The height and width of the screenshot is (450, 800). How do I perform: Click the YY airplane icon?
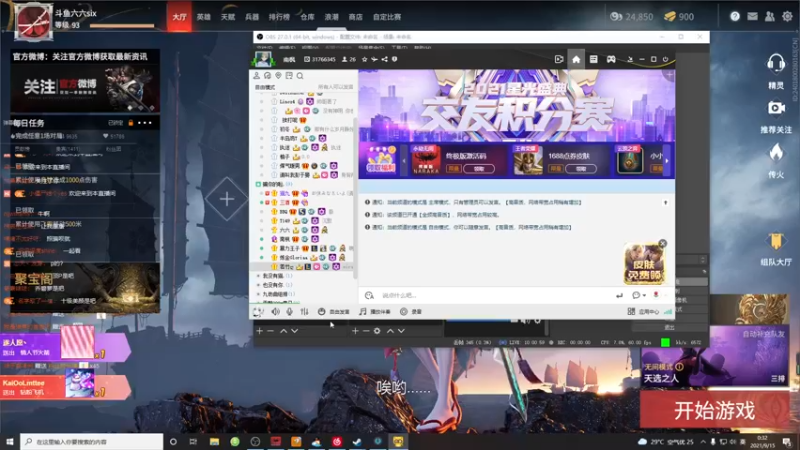tap(374, 59)
